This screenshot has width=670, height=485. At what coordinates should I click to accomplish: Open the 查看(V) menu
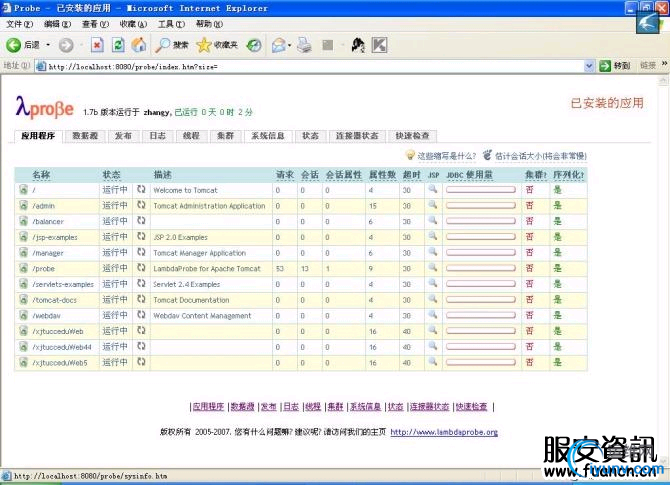click(95, 24)
